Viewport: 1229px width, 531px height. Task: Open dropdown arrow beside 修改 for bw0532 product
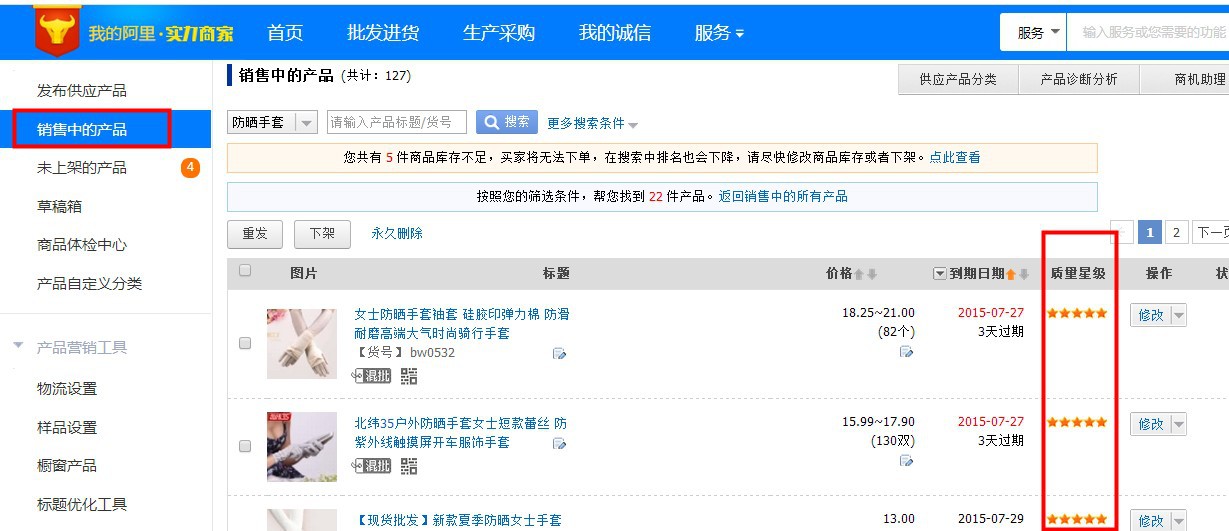1178,315
